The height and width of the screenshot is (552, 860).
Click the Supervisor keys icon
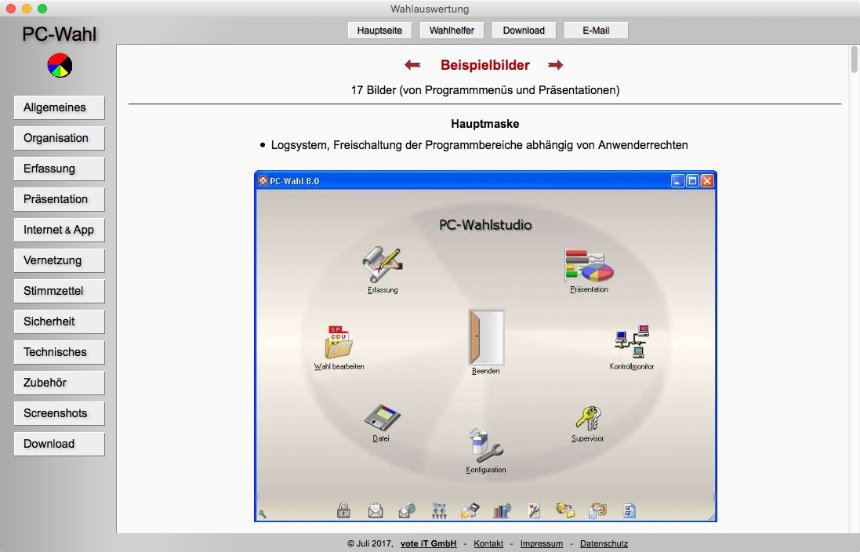(588, 419)
